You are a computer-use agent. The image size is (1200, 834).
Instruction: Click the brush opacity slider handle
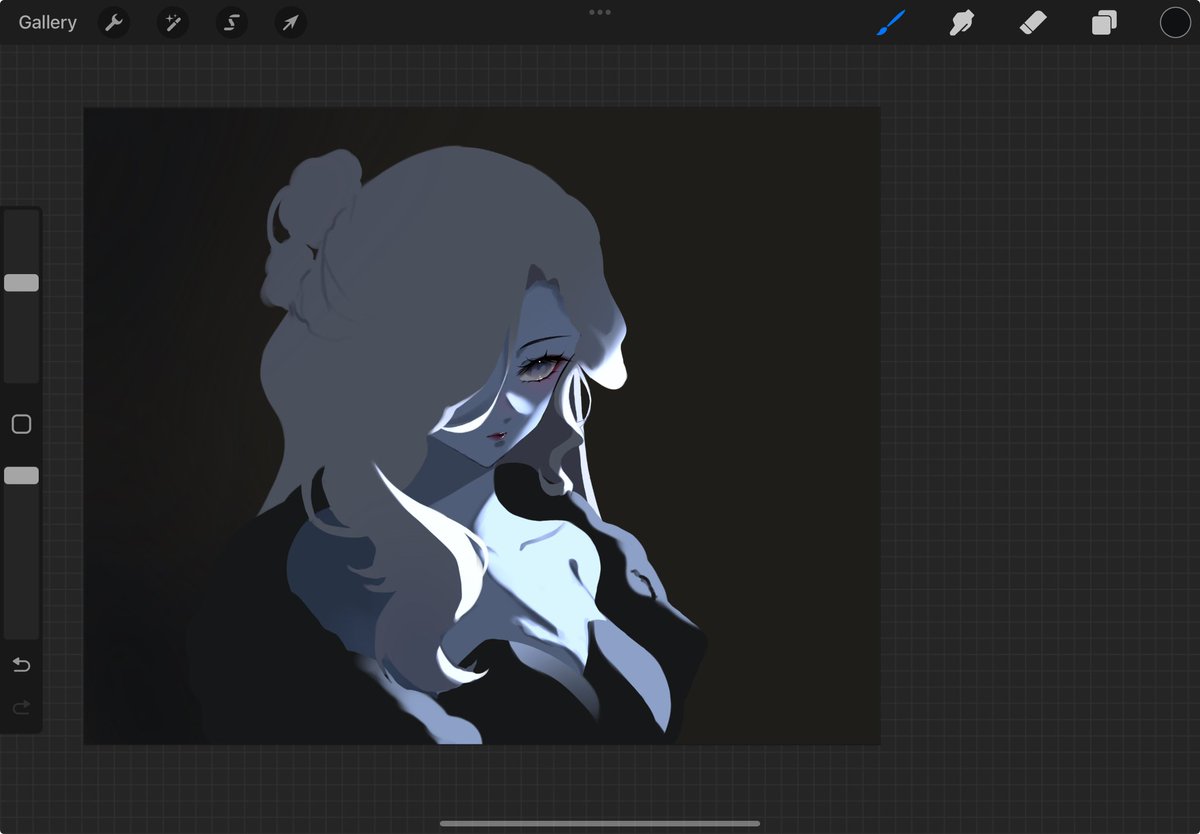(21, 476)
